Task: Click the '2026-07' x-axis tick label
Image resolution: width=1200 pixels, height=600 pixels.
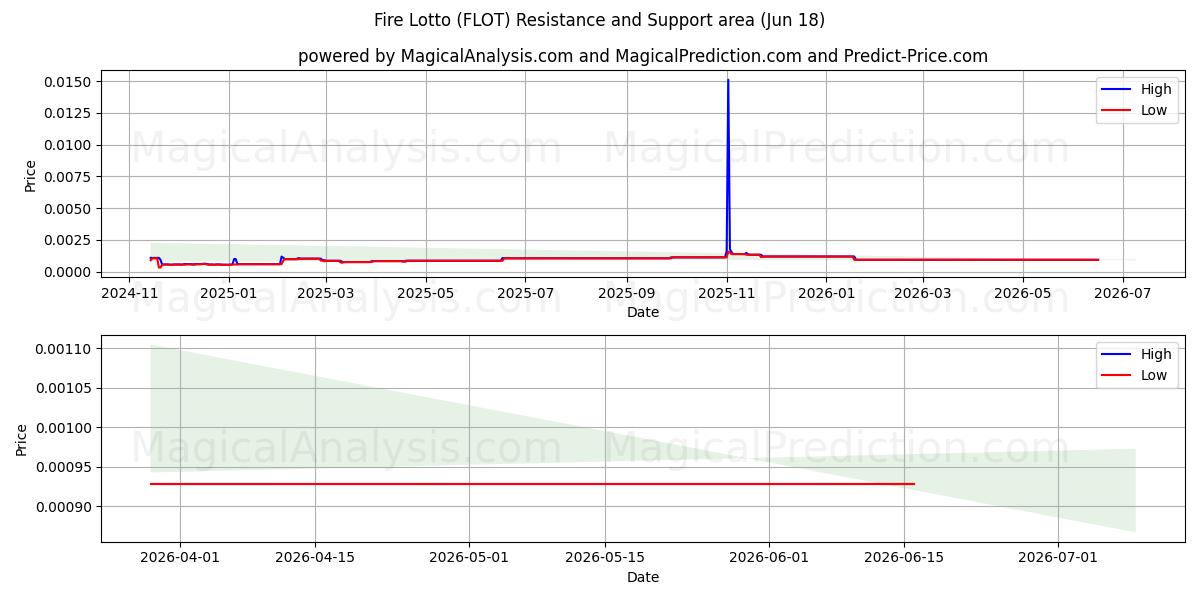Action: 1122,293
